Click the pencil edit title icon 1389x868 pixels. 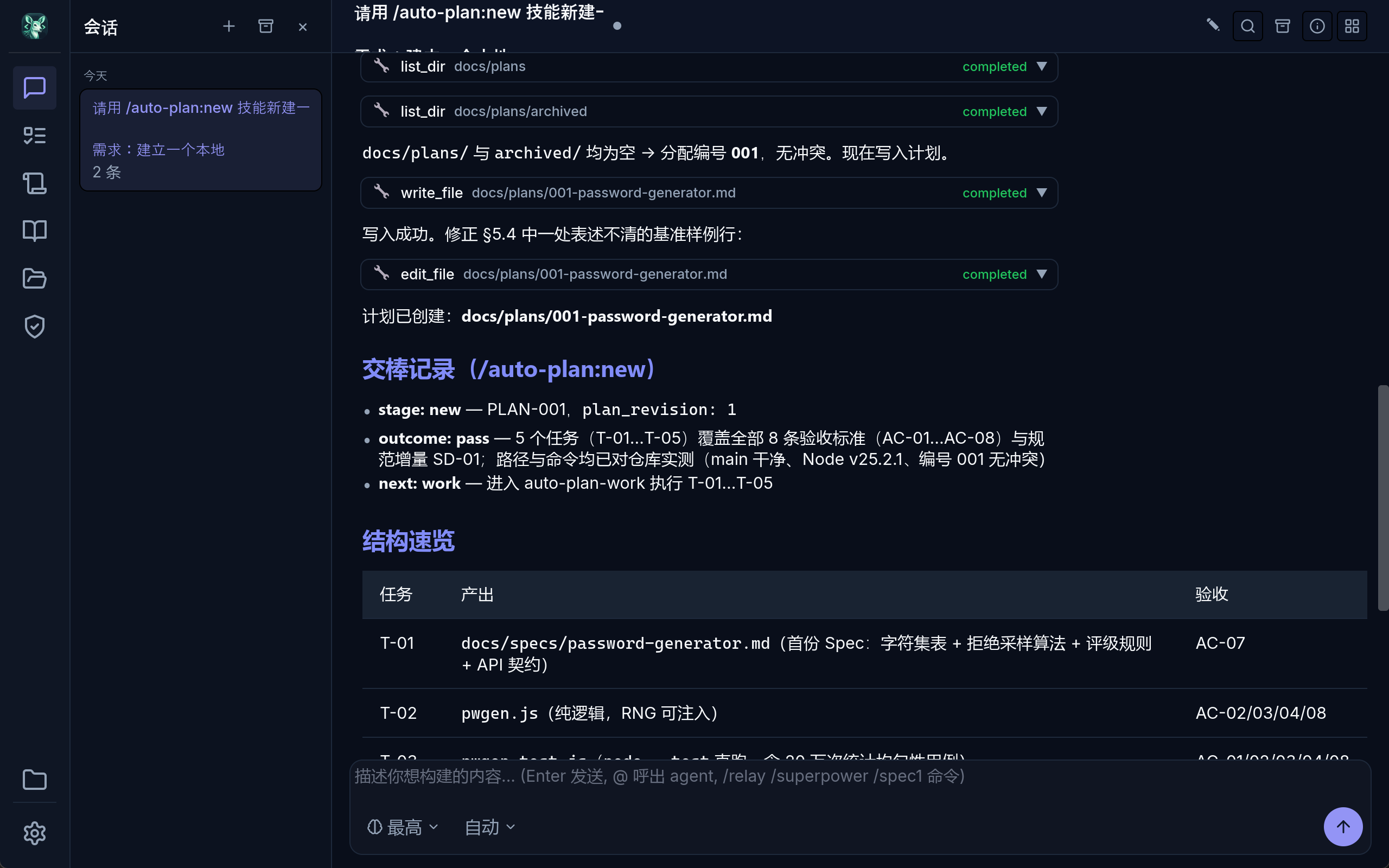click(1213, 25)
